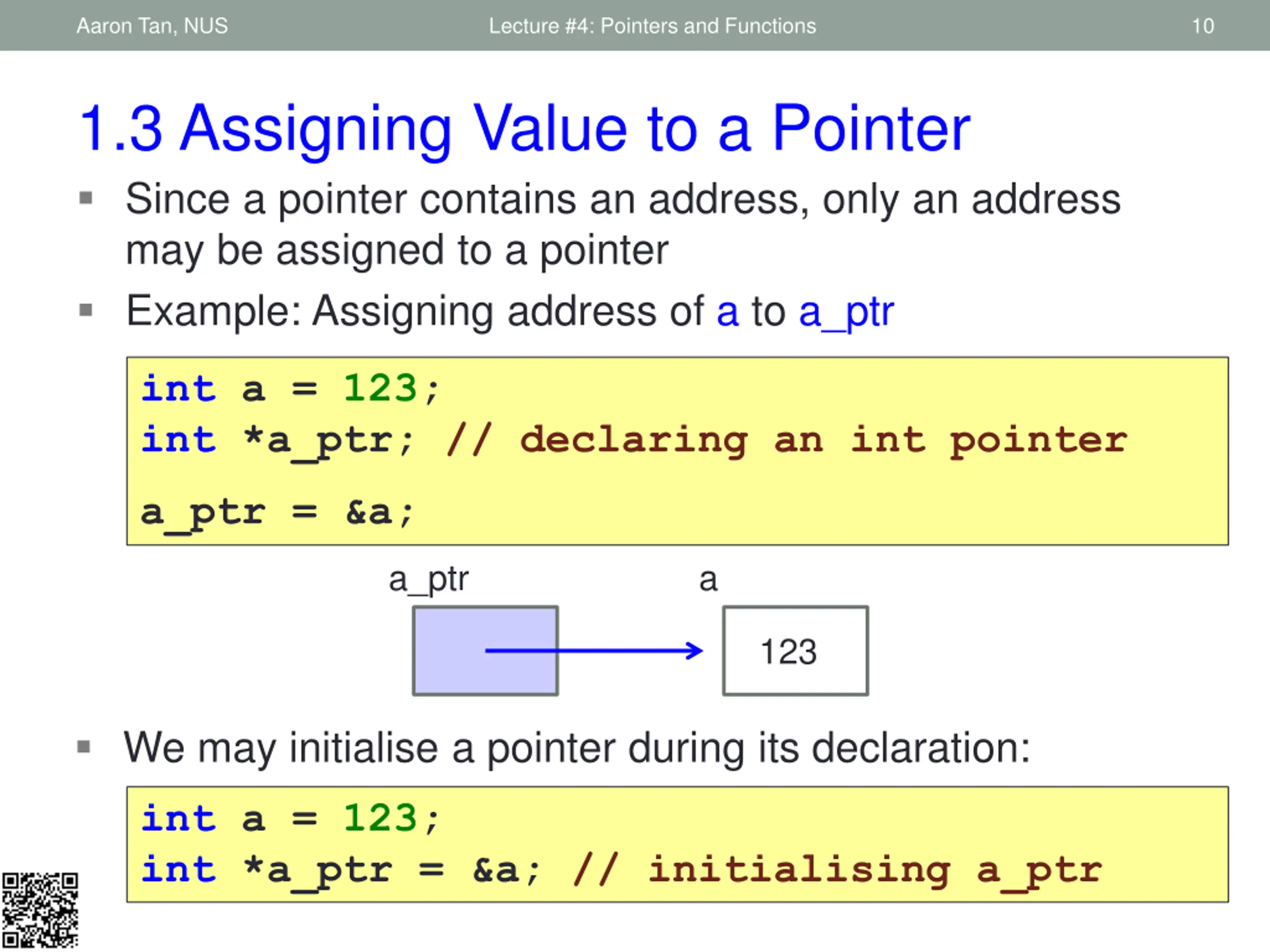The height and width of the screenshot is (952, 1270).
Task: Click the 'Example' bullet marker square
Action: coord(86,310)
